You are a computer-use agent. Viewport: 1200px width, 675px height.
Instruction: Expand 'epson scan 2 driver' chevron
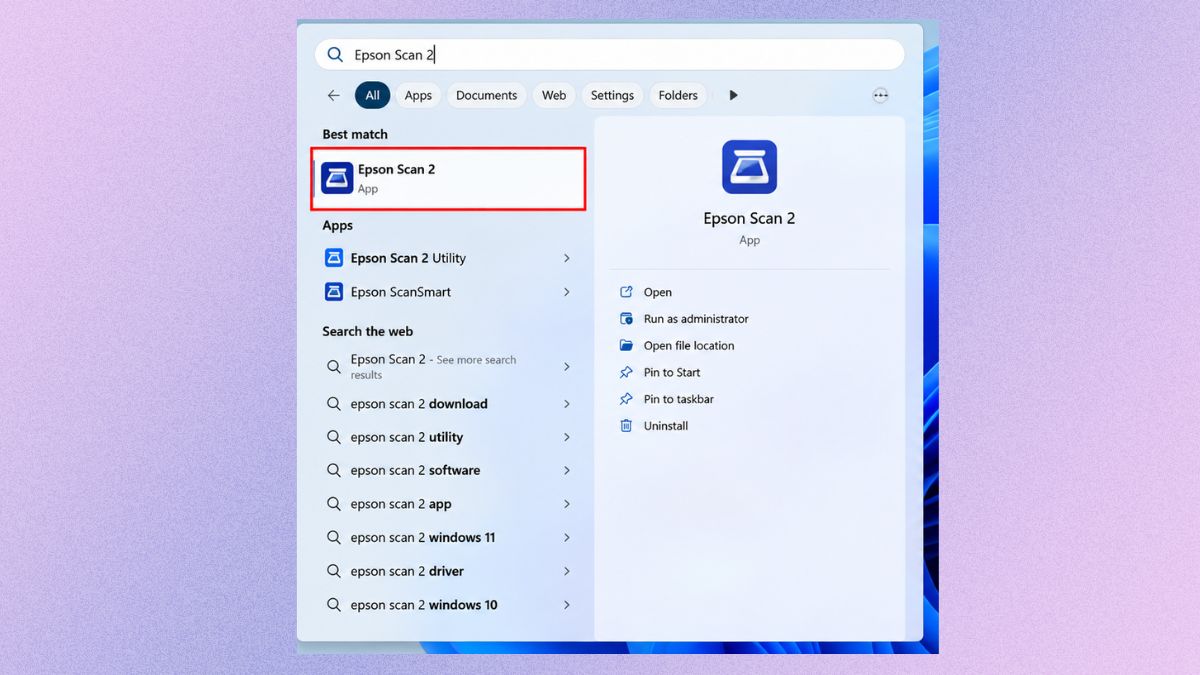(566, 571)
